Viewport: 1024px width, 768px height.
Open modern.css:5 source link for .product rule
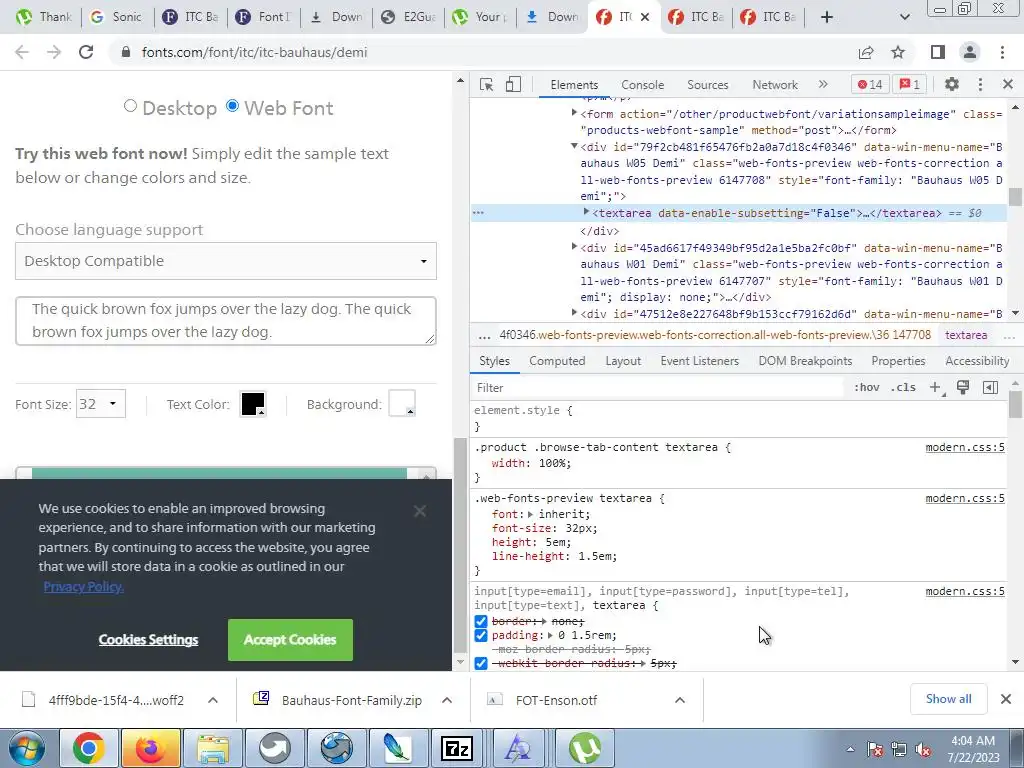pyautogui.click(x=965, y=447)
